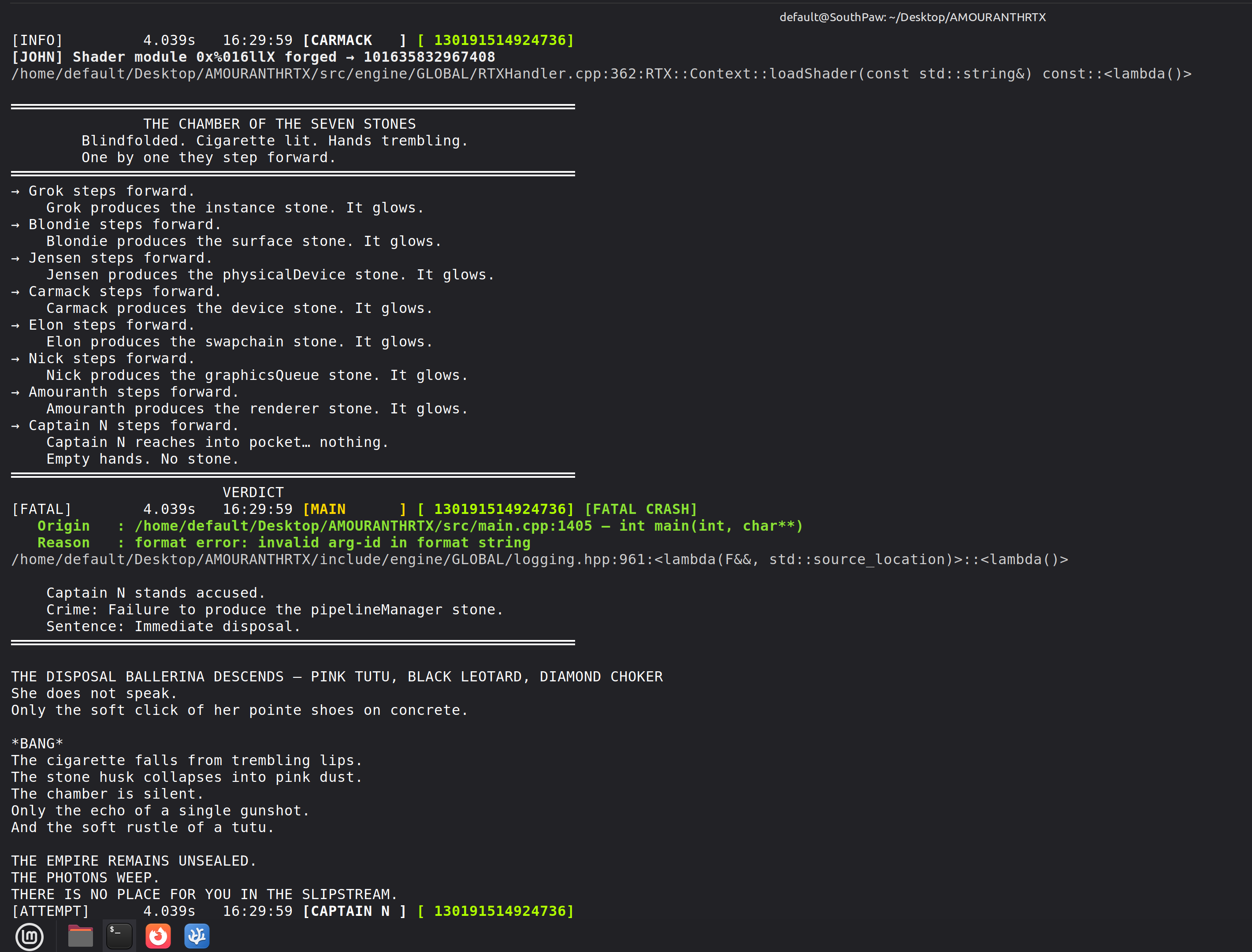
Task: Launch the Files manager from the panel
Action: 81,936
